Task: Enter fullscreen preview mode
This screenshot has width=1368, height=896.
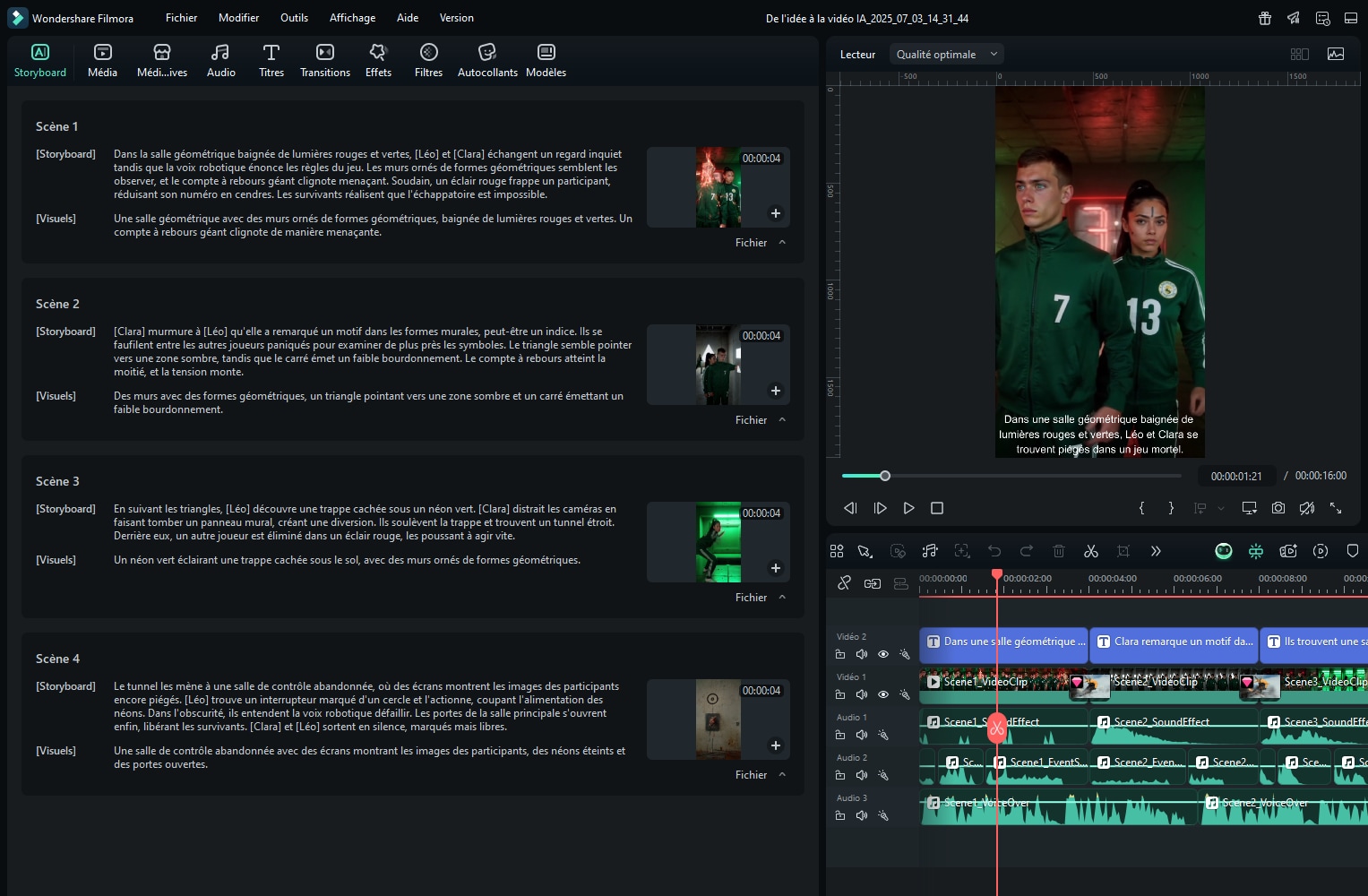Action: 1336,508
